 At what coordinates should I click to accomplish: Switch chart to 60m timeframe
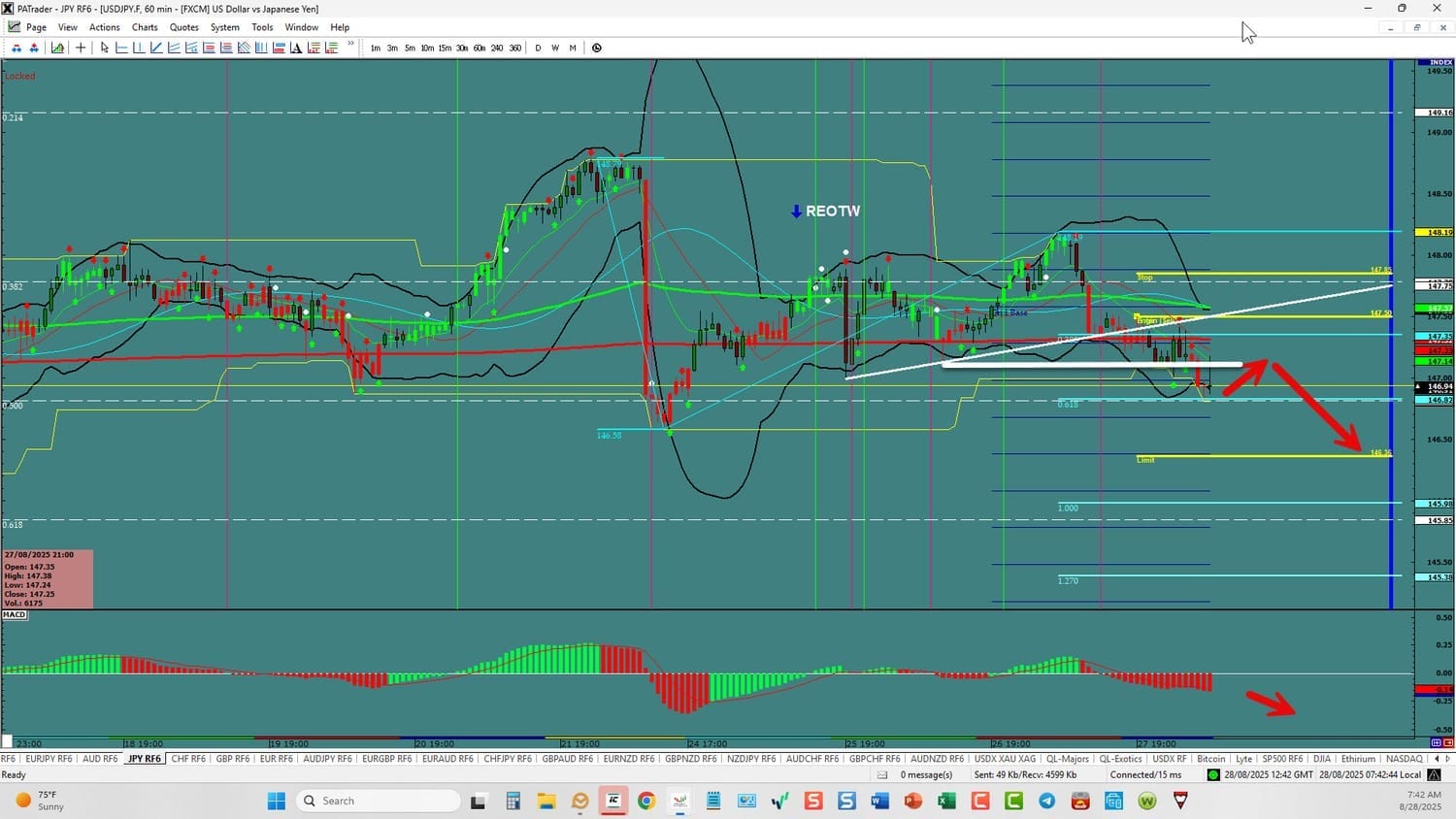(x=480, y=48)
